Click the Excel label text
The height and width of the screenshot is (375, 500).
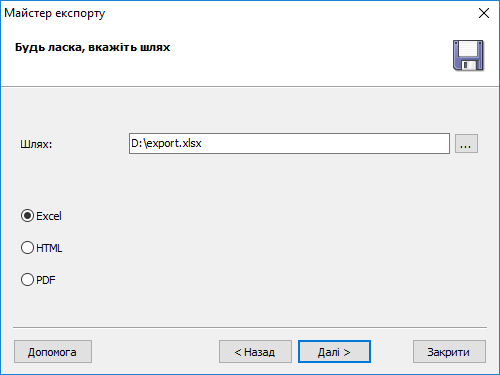[49, 216]
